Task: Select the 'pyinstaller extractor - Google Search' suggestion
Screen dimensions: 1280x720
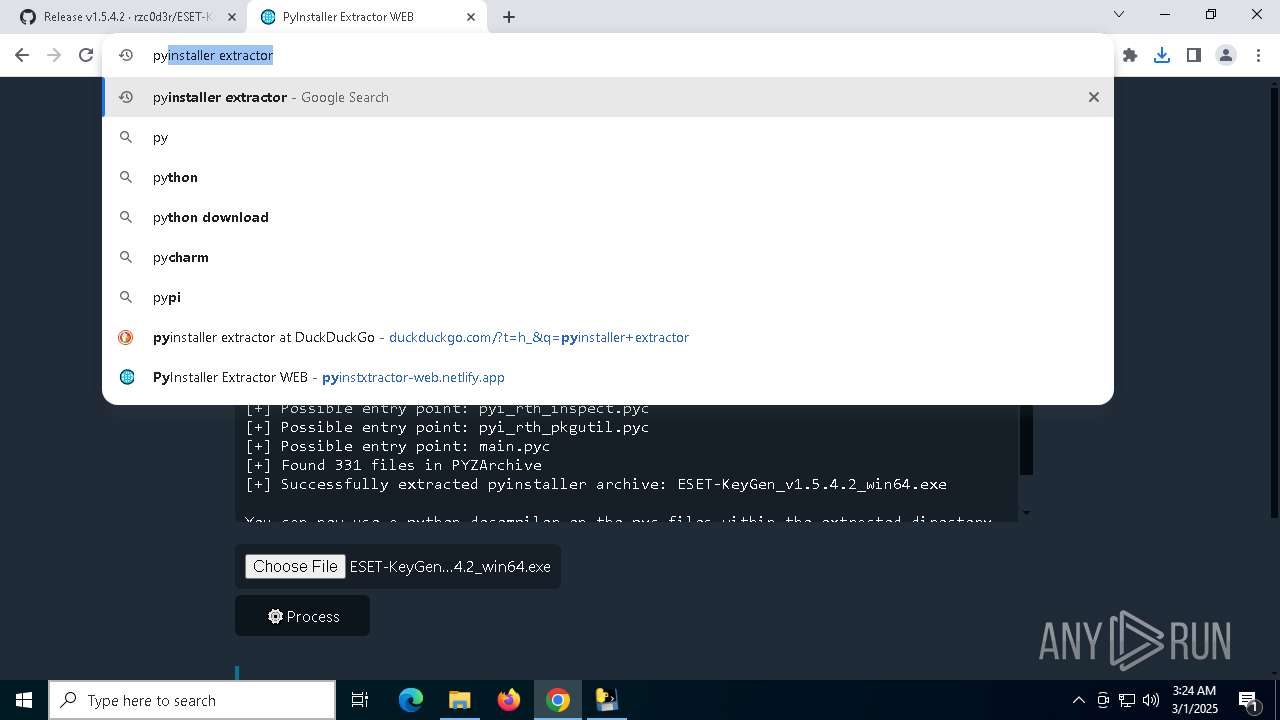Action: pyautogui.click(x=608, y=97)
